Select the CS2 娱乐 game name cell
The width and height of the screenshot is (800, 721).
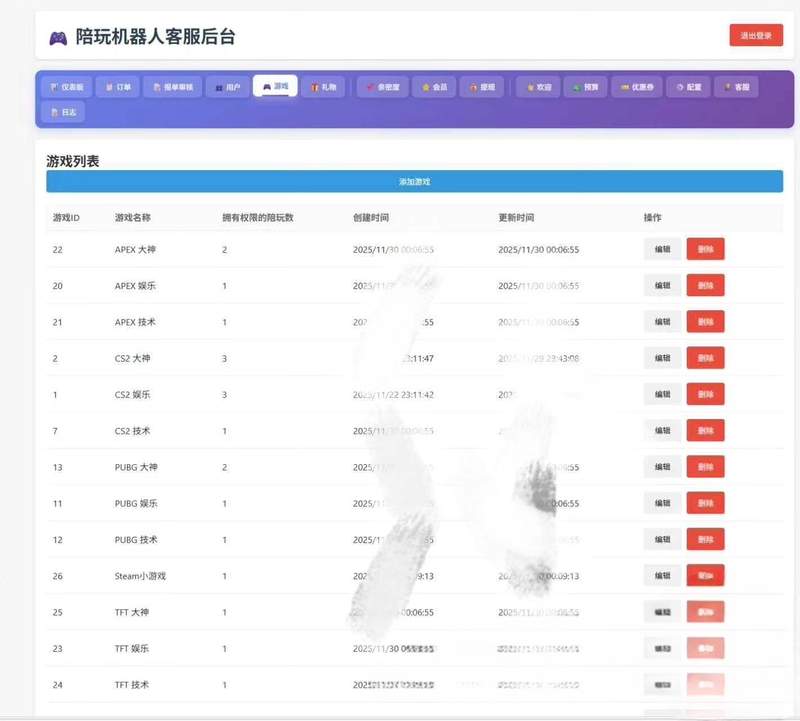tap(132, 394)
